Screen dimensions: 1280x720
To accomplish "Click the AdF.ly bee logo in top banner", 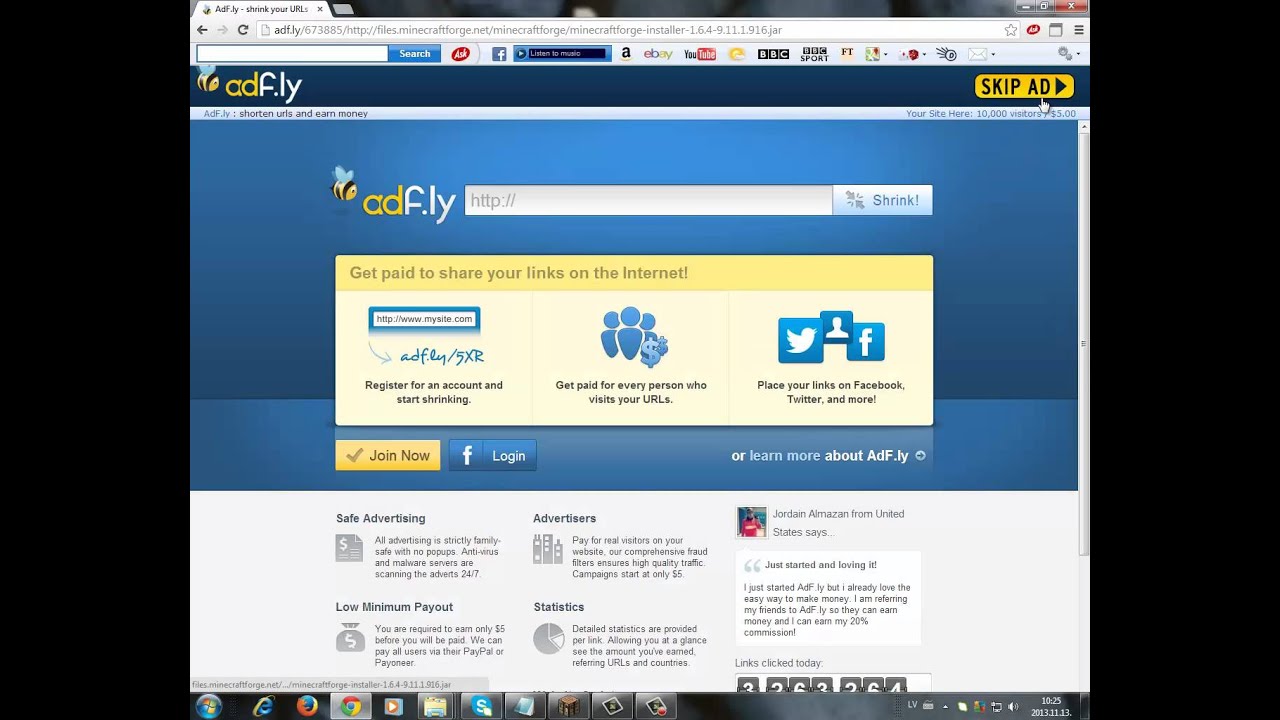I will coord(250,85).
